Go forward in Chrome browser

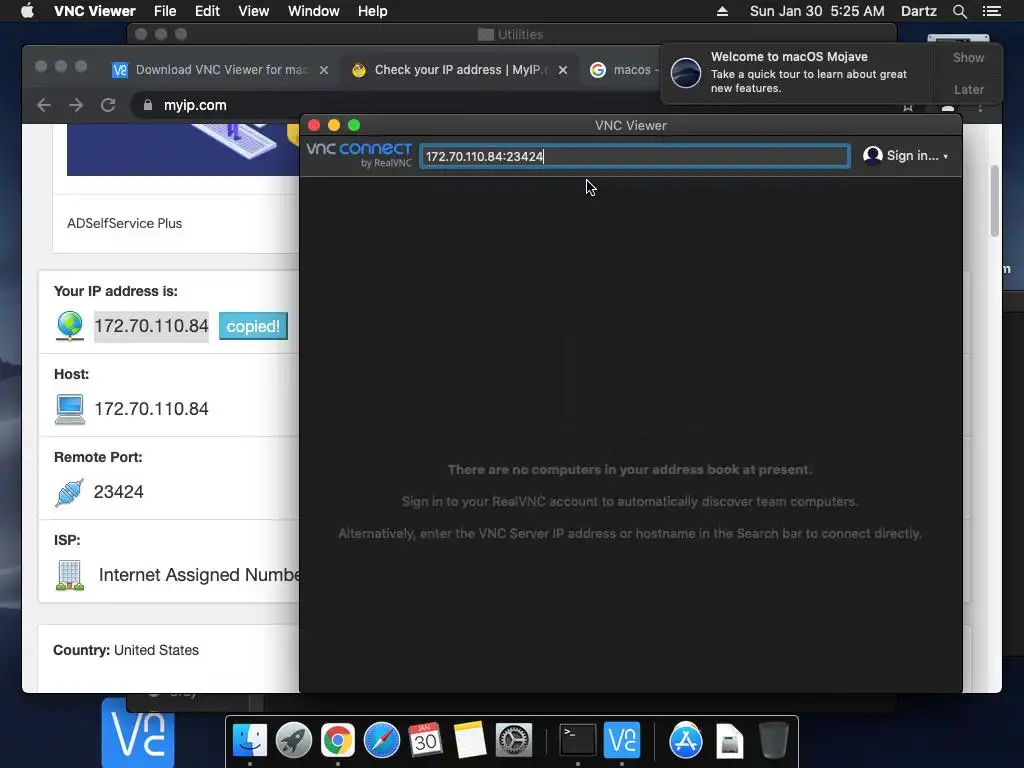(x=76, y=105)
